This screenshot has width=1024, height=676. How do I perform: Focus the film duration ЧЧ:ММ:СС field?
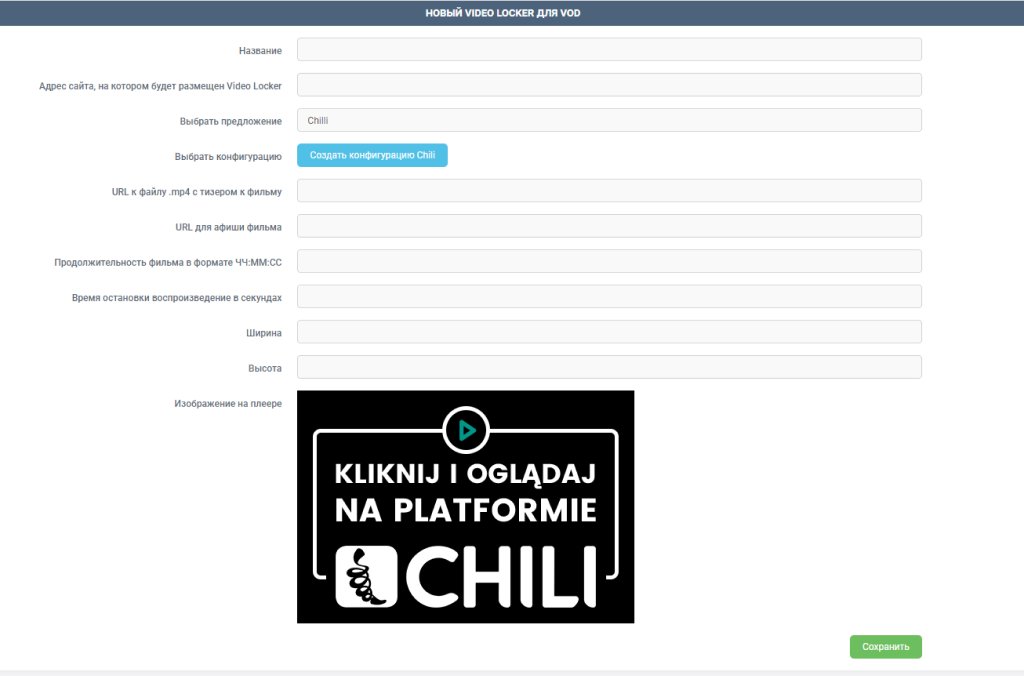pos(609,261)
